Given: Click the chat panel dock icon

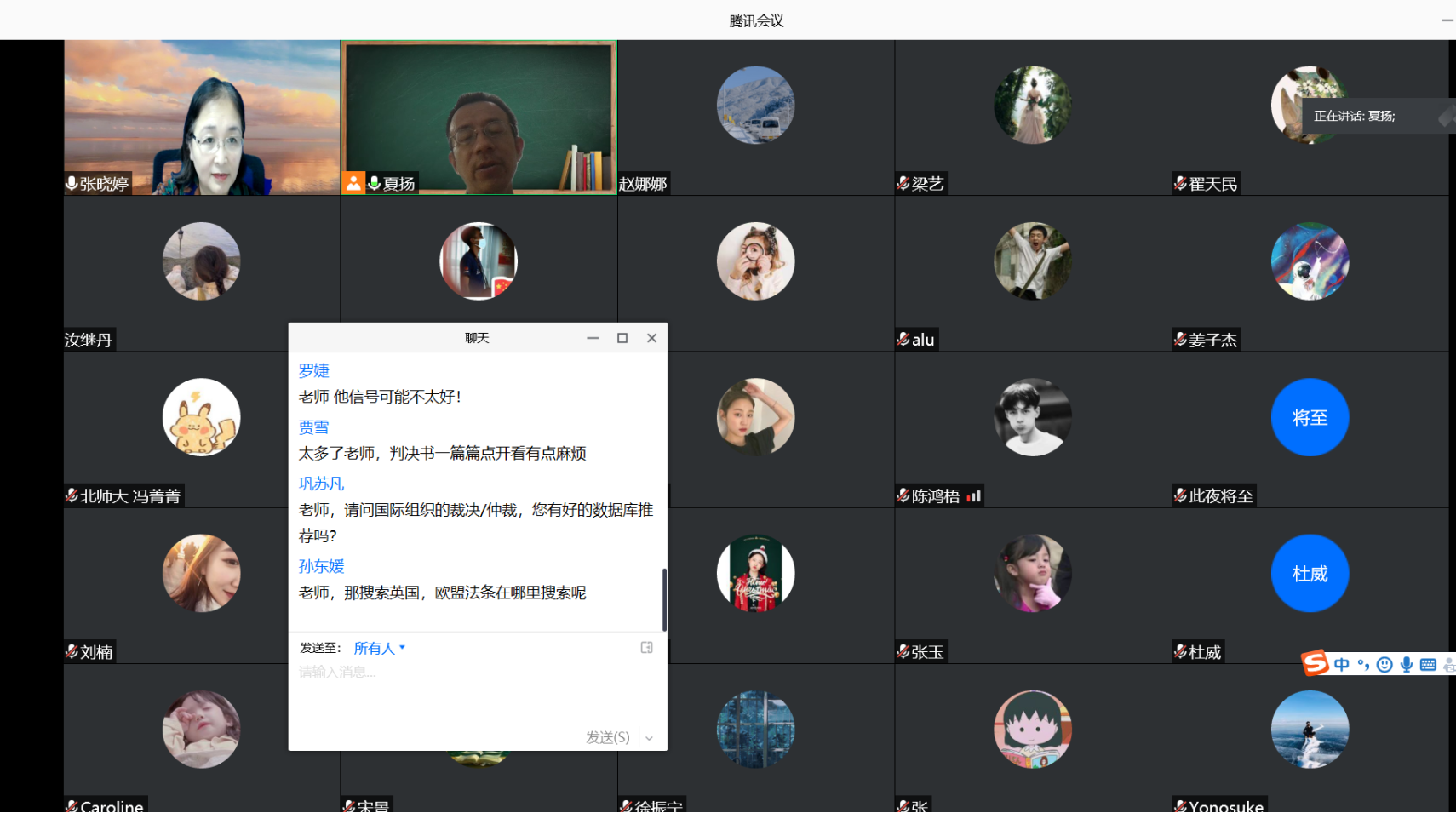Looking at the screenshot, I should [646, 648].
